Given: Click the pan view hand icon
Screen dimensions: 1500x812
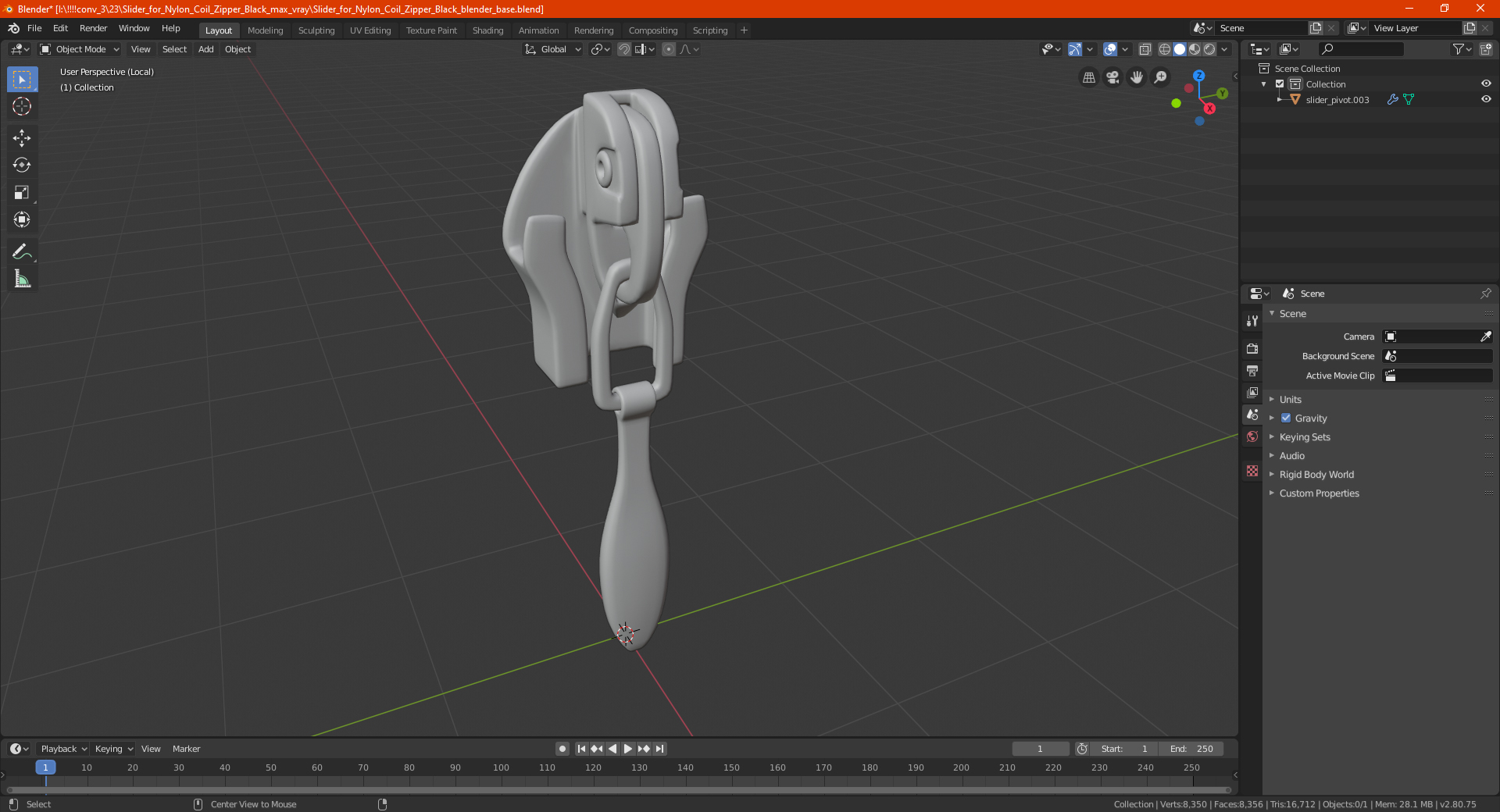Looking at the screenshot, I should (x=1137, y=77).
